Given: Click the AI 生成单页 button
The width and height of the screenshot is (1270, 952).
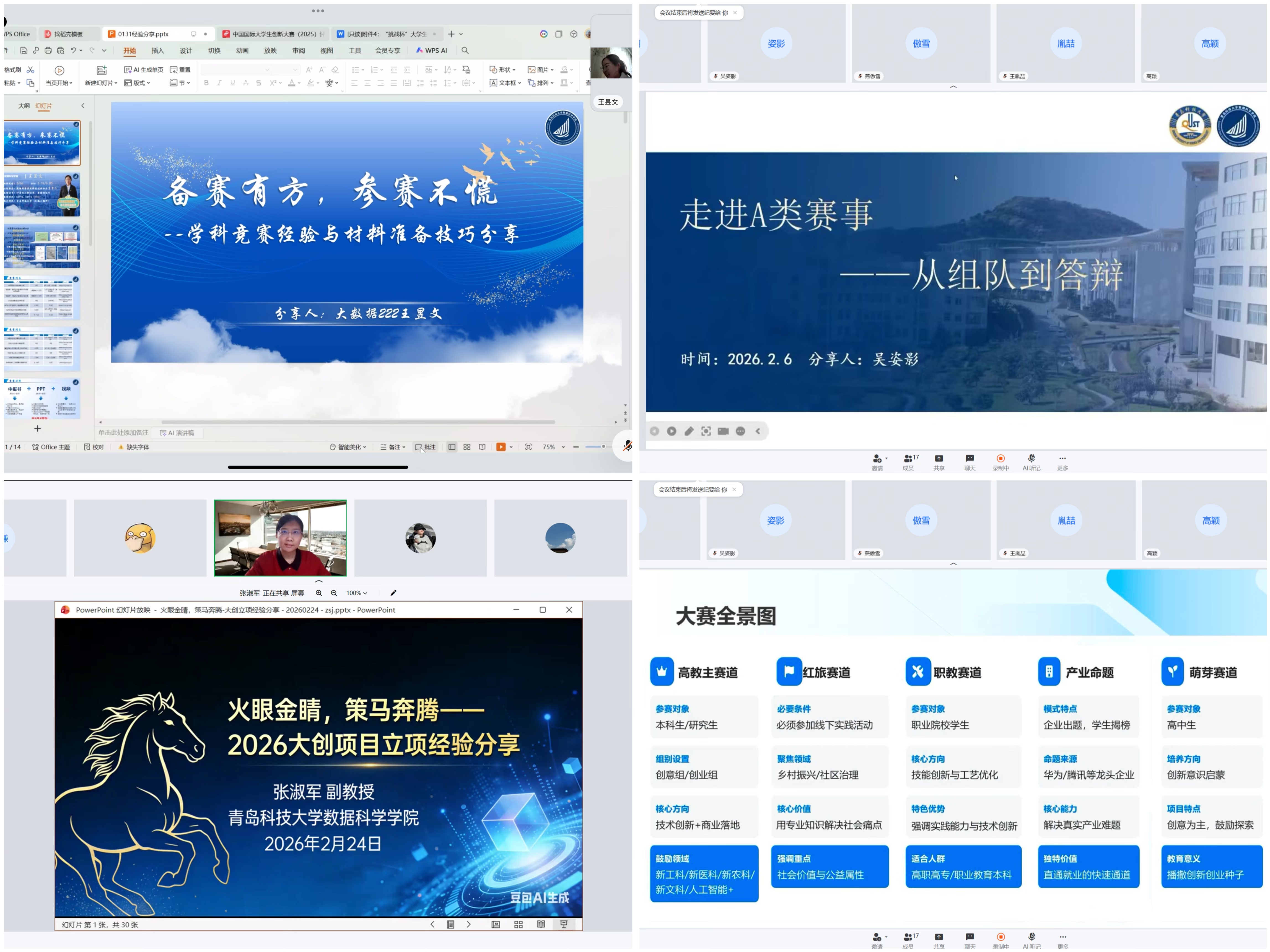Looking at the screenshot, I should [x=144, y=69].
